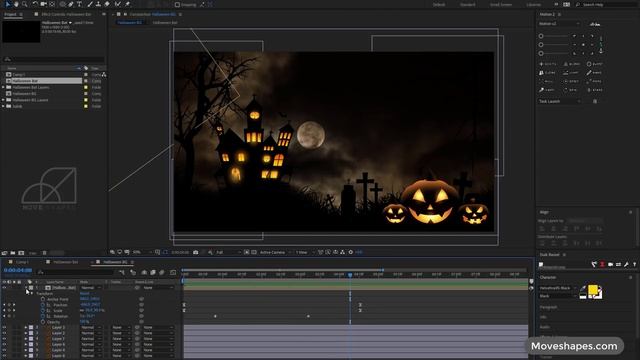The image size is (640, 360).
Task: Open the Motion v2 dropdown
Action: 559,24
